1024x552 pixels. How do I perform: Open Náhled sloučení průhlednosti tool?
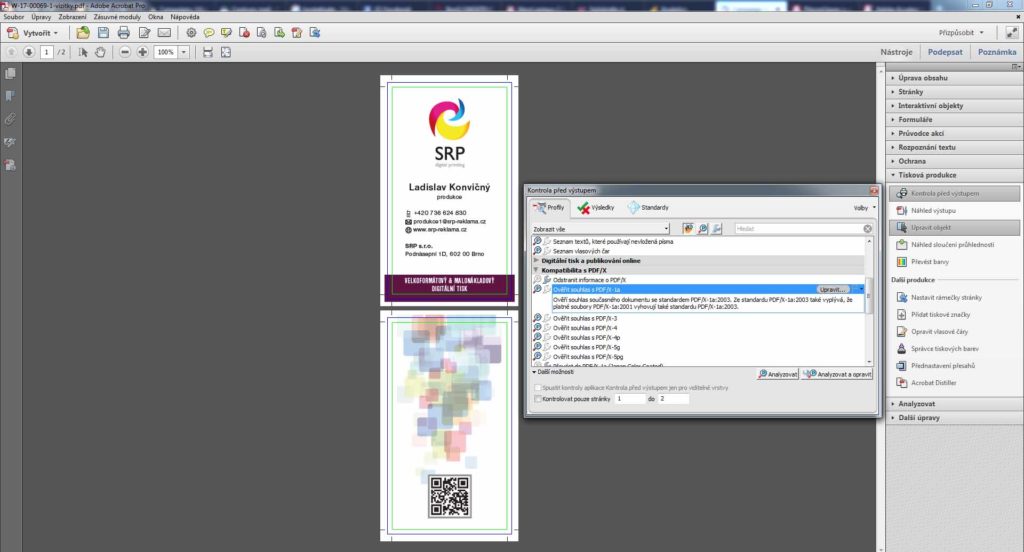952,244
